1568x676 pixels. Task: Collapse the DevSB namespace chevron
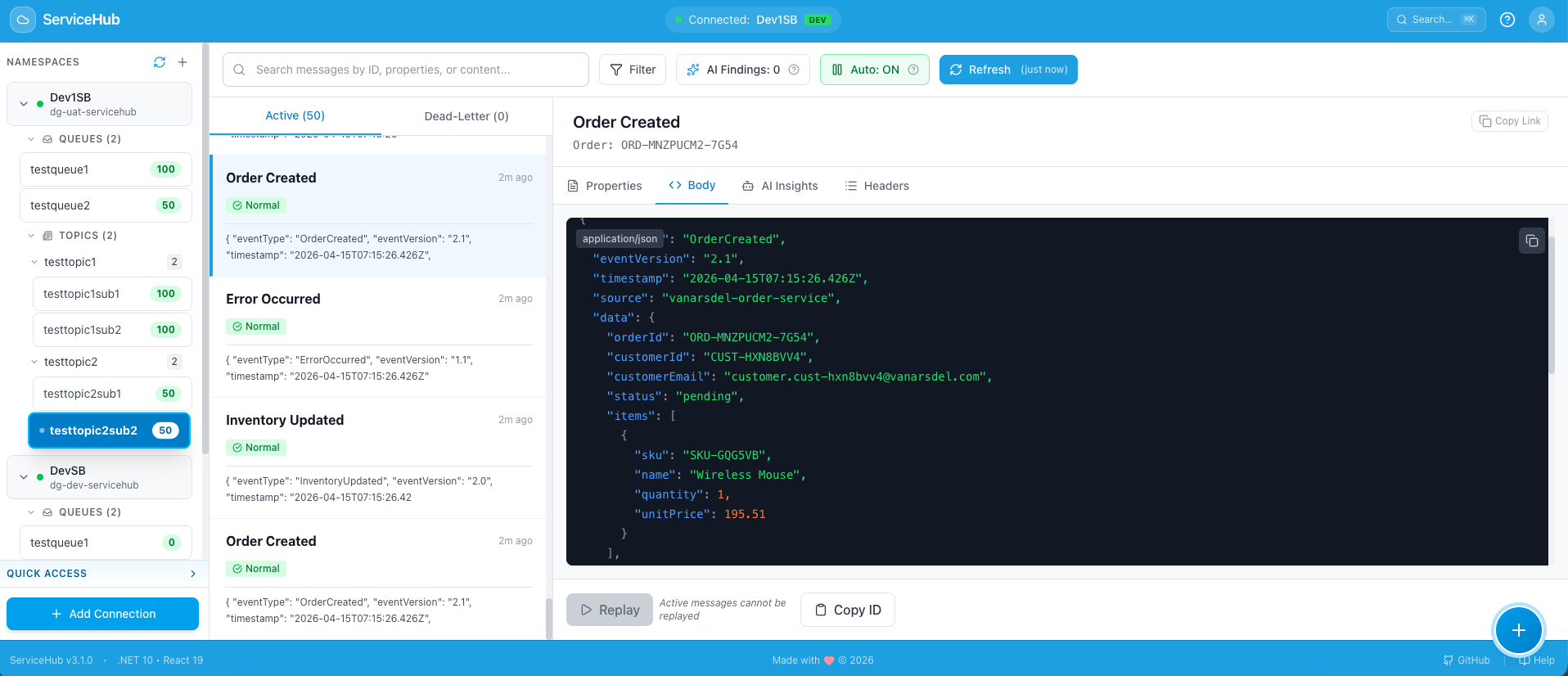(24, 477)
